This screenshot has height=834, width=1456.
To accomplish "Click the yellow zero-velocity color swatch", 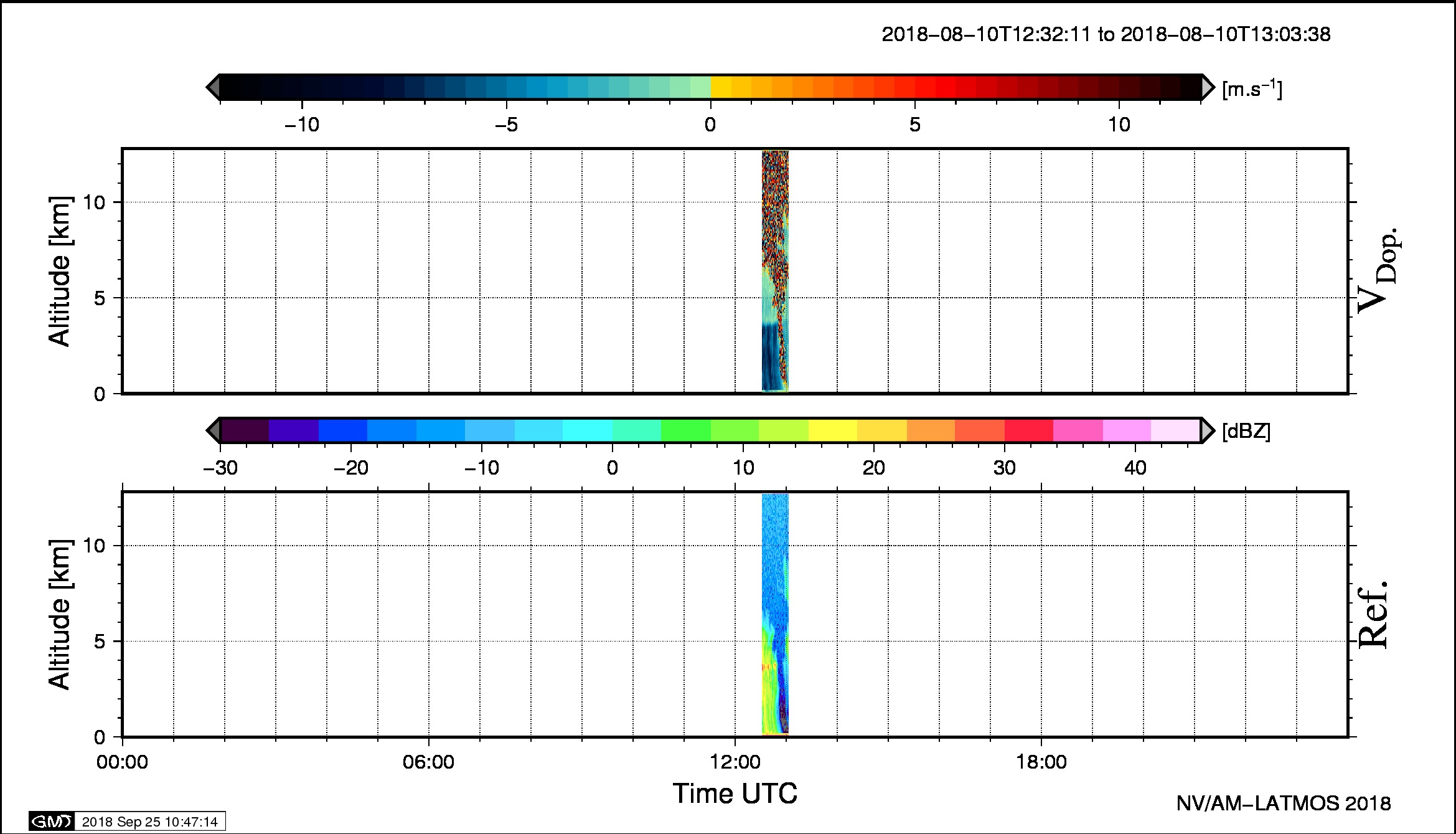I will 720,87.
